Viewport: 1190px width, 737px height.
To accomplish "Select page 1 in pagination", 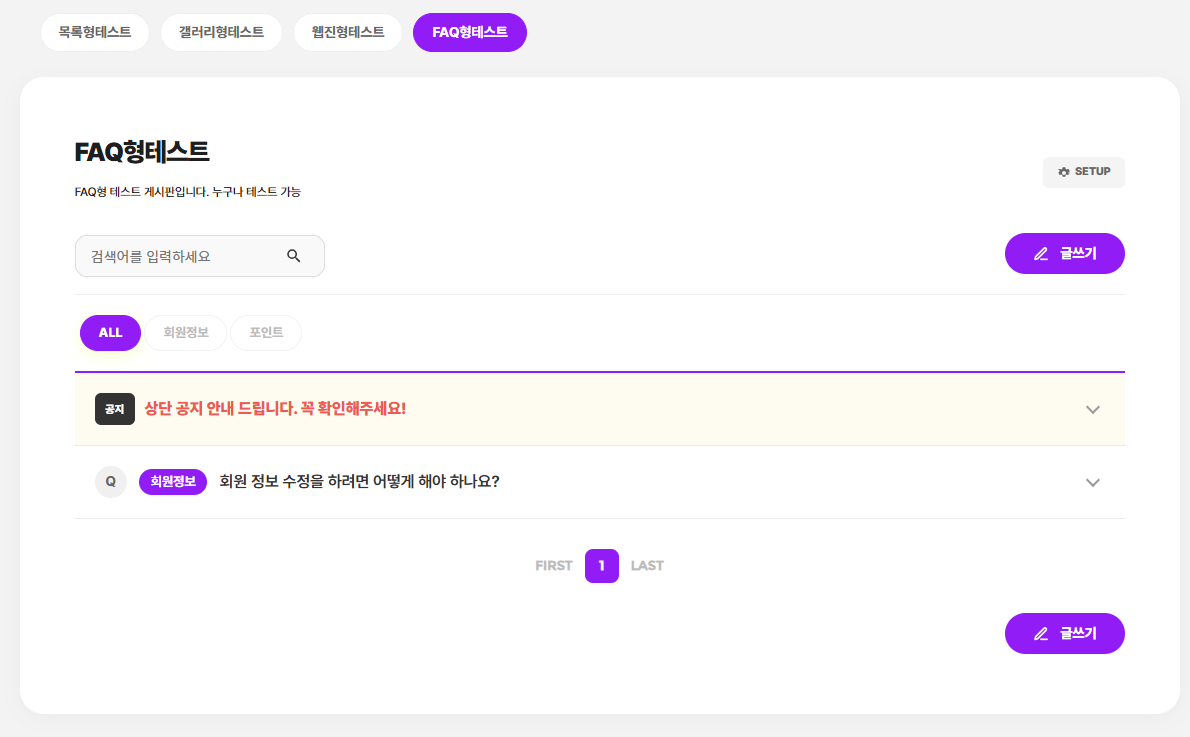I will (x=602, y=566).
